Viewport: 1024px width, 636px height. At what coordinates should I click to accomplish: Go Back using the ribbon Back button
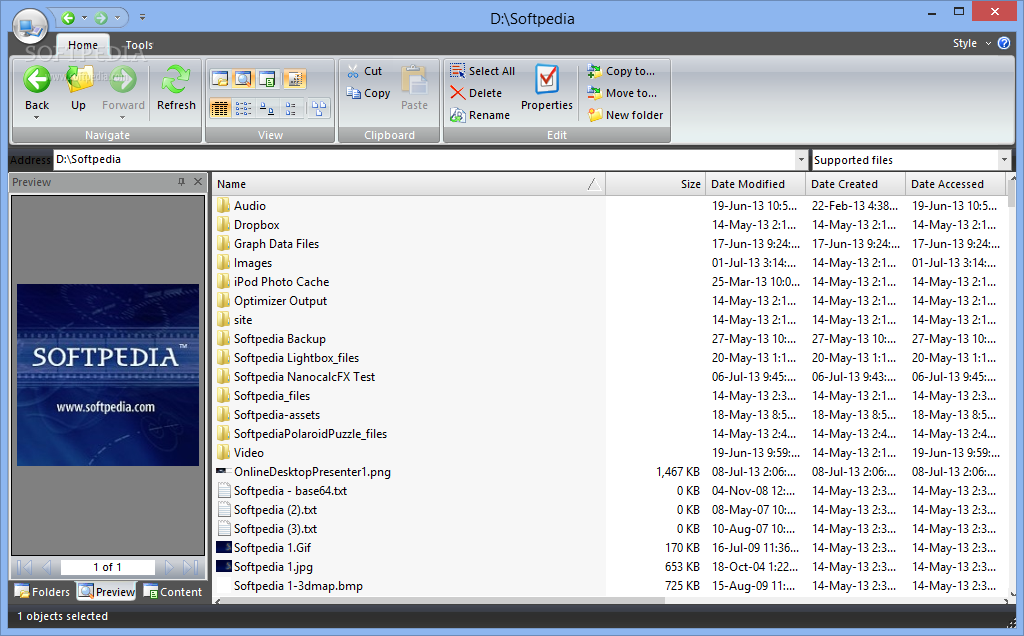click(37, 88)
